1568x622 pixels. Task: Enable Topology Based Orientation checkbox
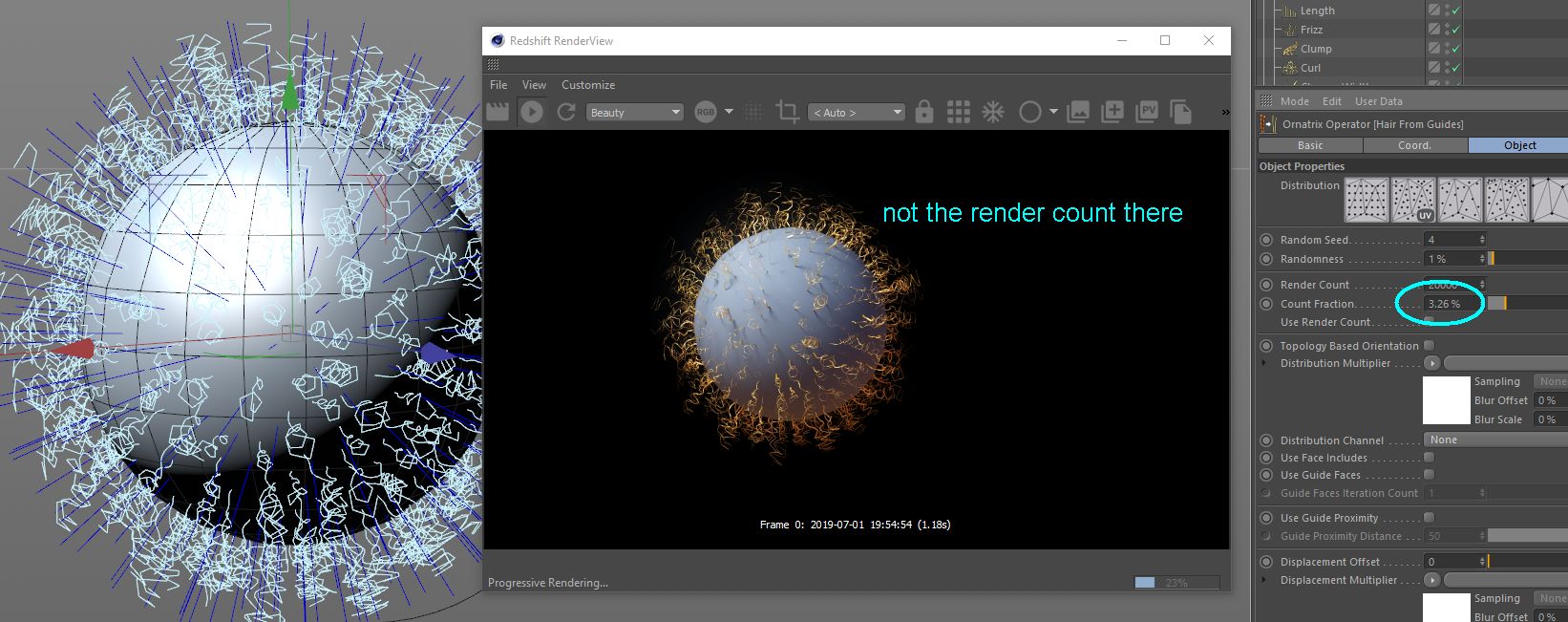tap(1430, 346)
